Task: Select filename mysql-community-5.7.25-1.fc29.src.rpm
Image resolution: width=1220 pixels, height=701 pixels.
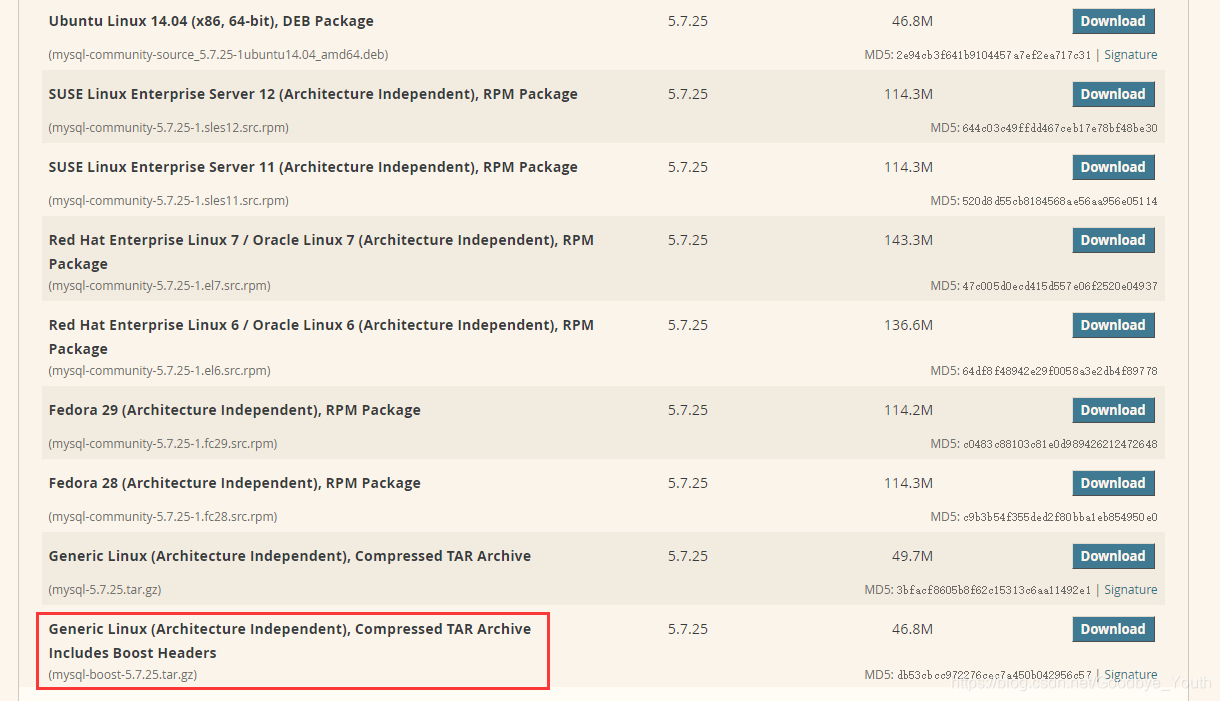Action: coord(162,444)
